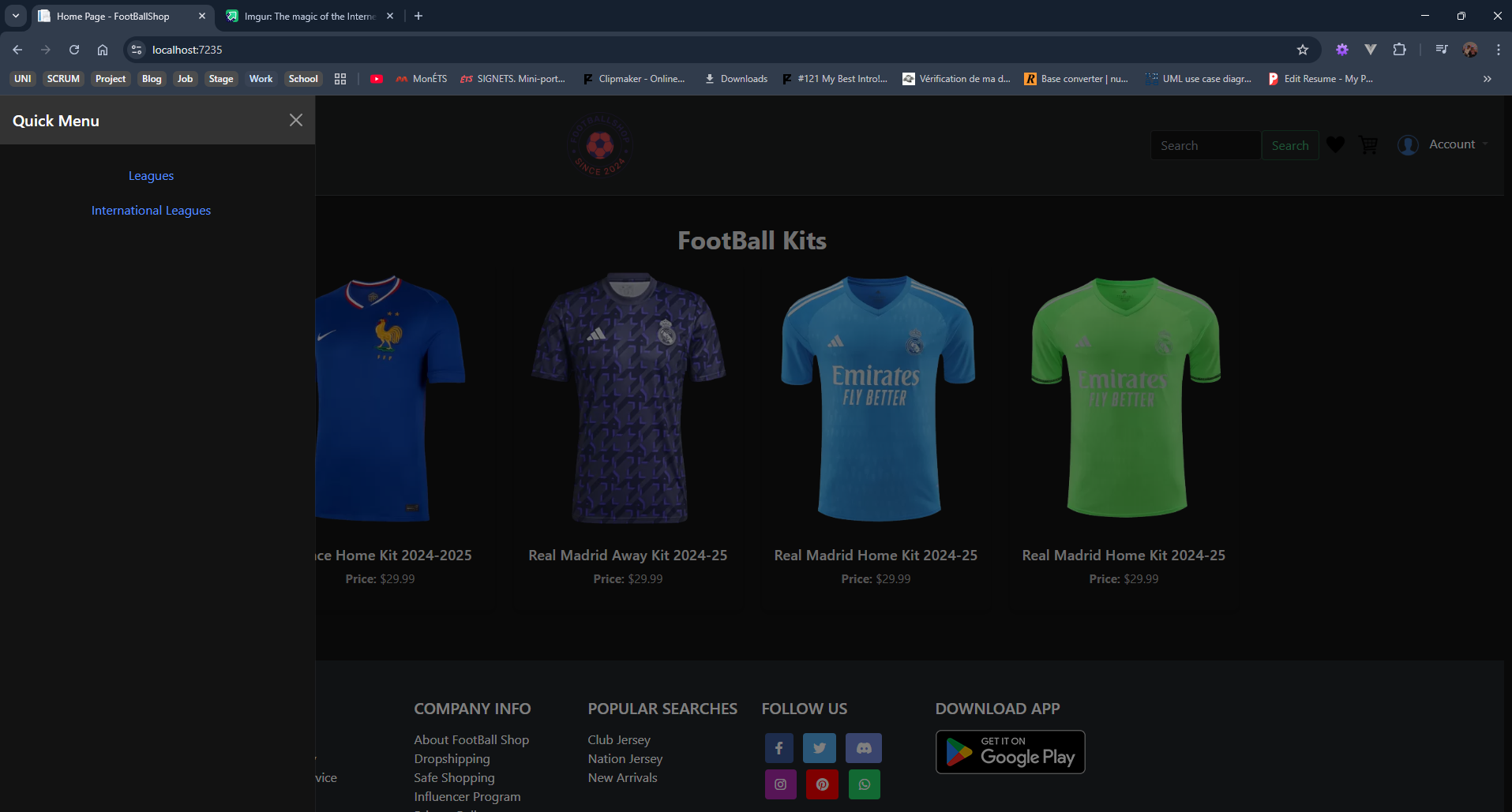Screen dimensions: 1512x812
Task: Open the Dropshipping footer link
Action: 452,759
